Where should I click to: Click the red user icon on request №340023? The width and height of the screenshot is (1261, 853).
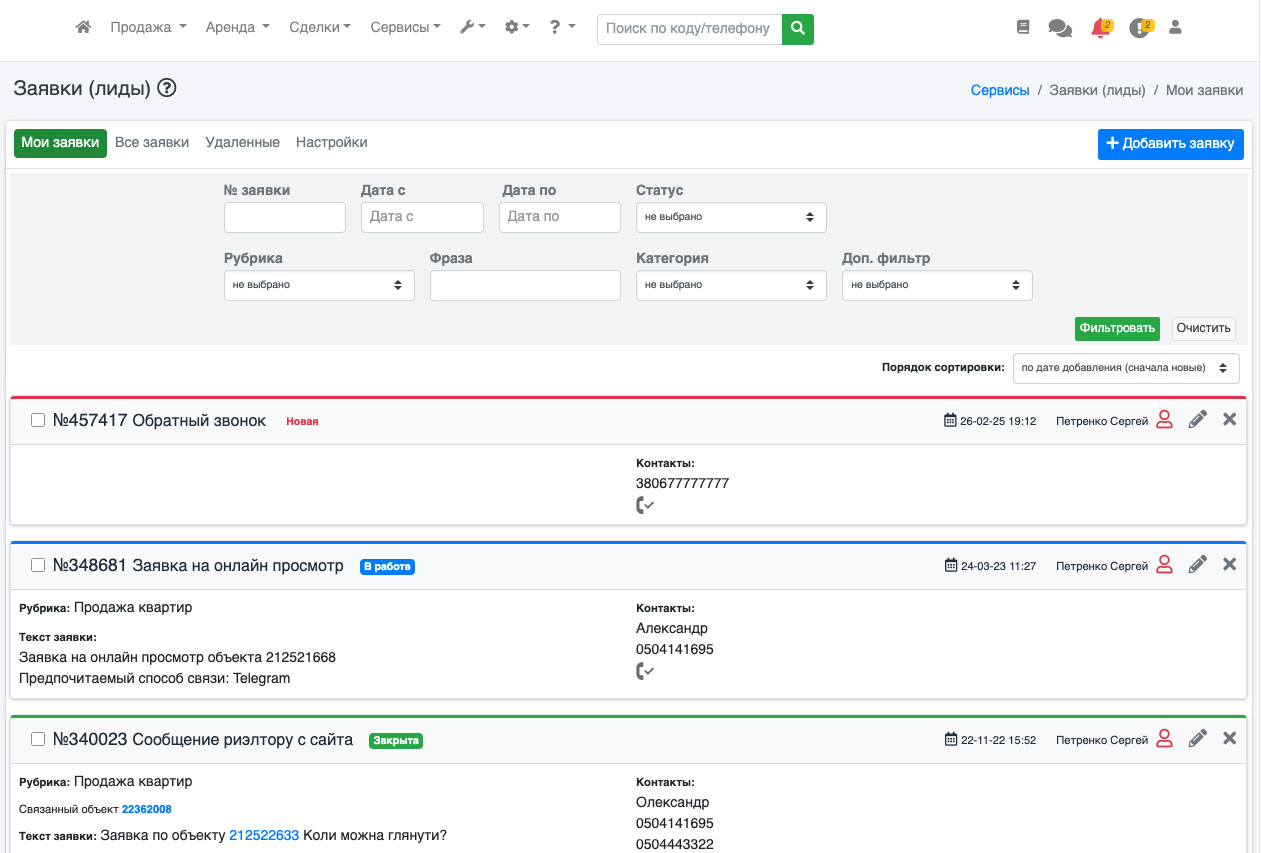pos(1164,740)
